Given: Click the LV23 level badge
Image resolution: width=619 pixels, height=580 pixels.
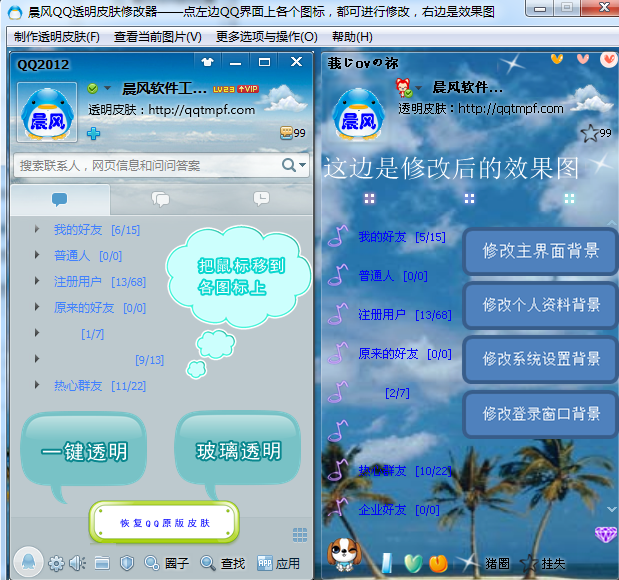Looking at the screenshot, I should coord(224,89).
